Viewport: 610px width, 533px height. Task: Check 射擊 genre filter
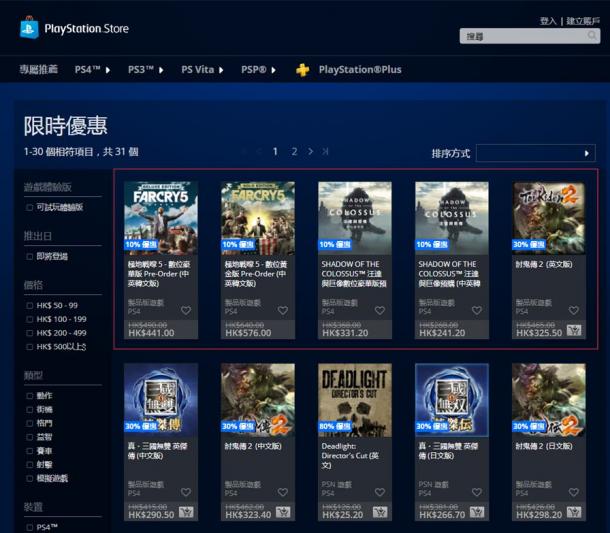coord(29,465)
